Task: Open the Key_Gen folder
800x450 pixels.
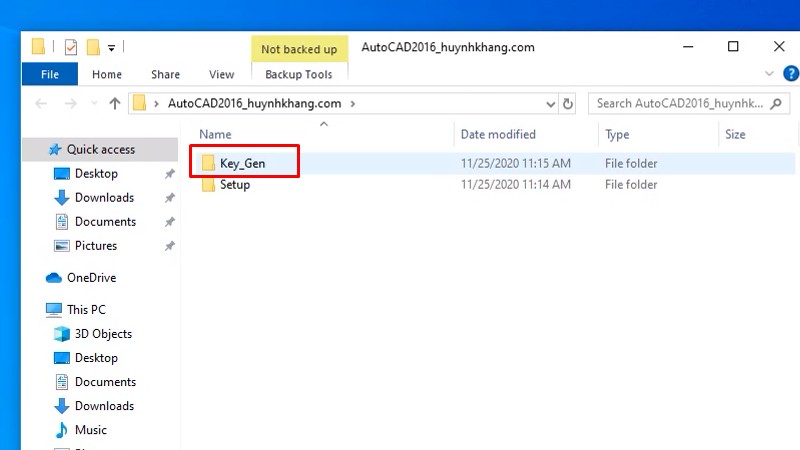Action: pos(242,162)
